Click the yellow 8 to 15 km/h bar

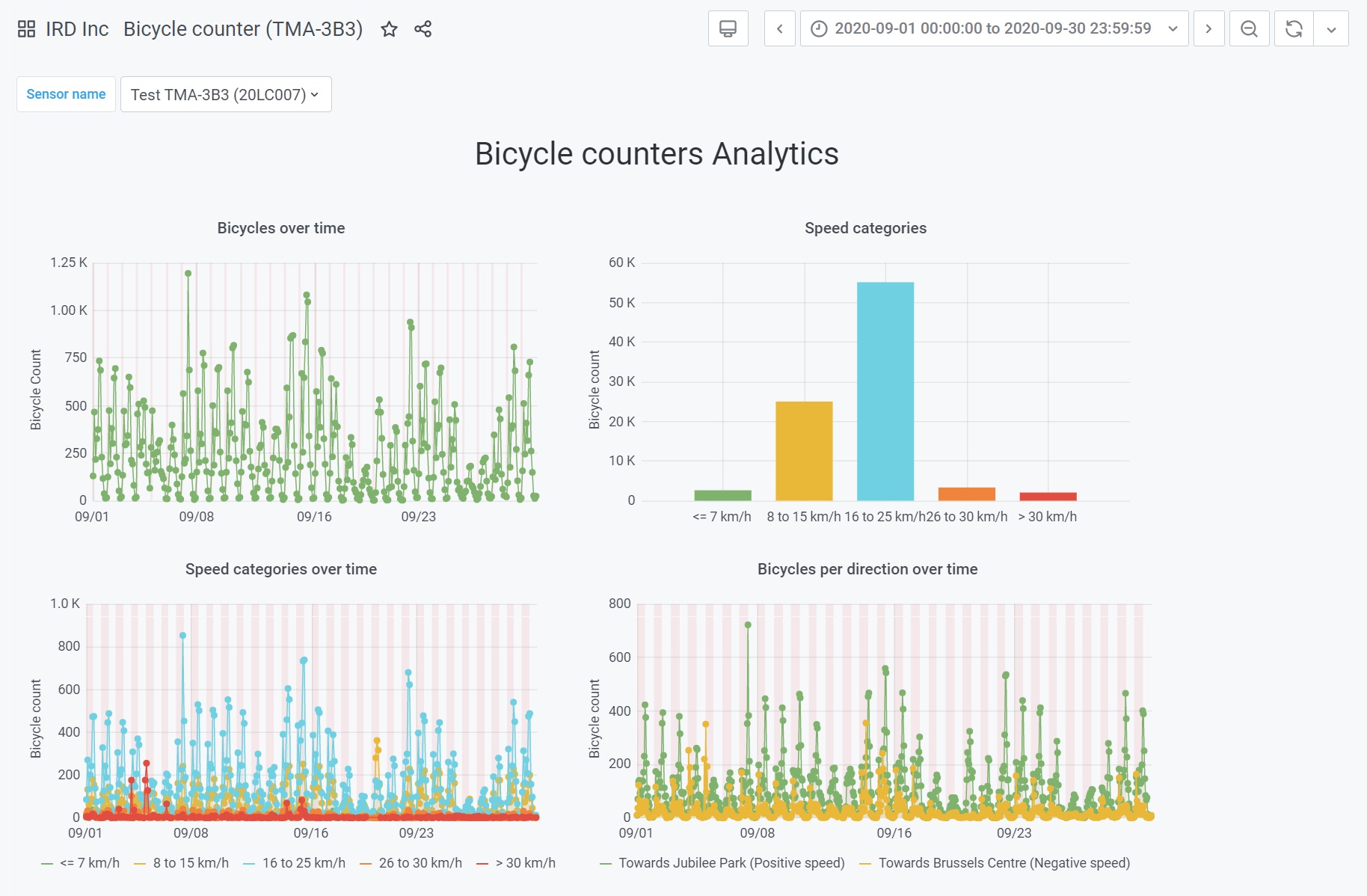[804, 451]
